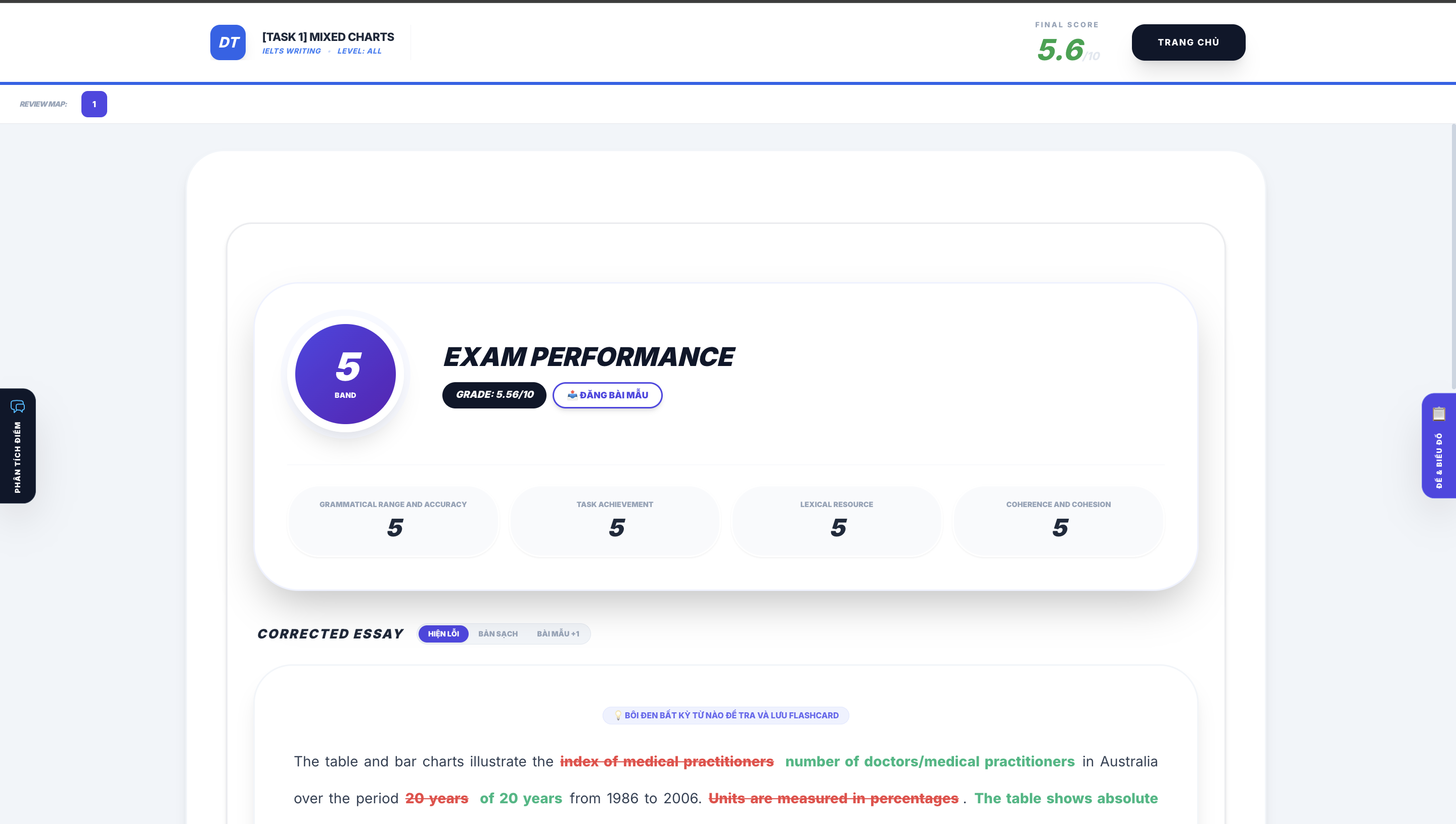Open Lexical Resource score card
Image resolution: width=1456 pixels, height=824 pixels.
[836, 521]
